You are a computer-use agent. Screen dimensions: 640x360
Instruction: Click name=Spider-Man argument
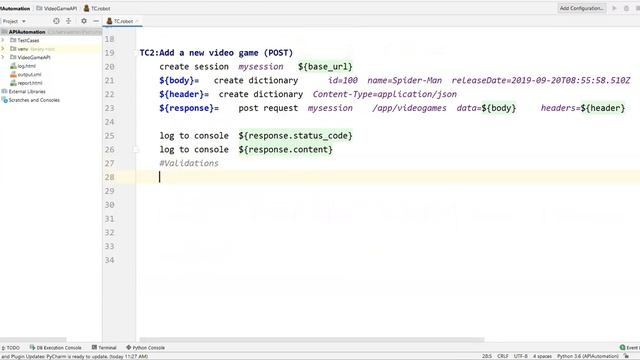tap(404, 80)
